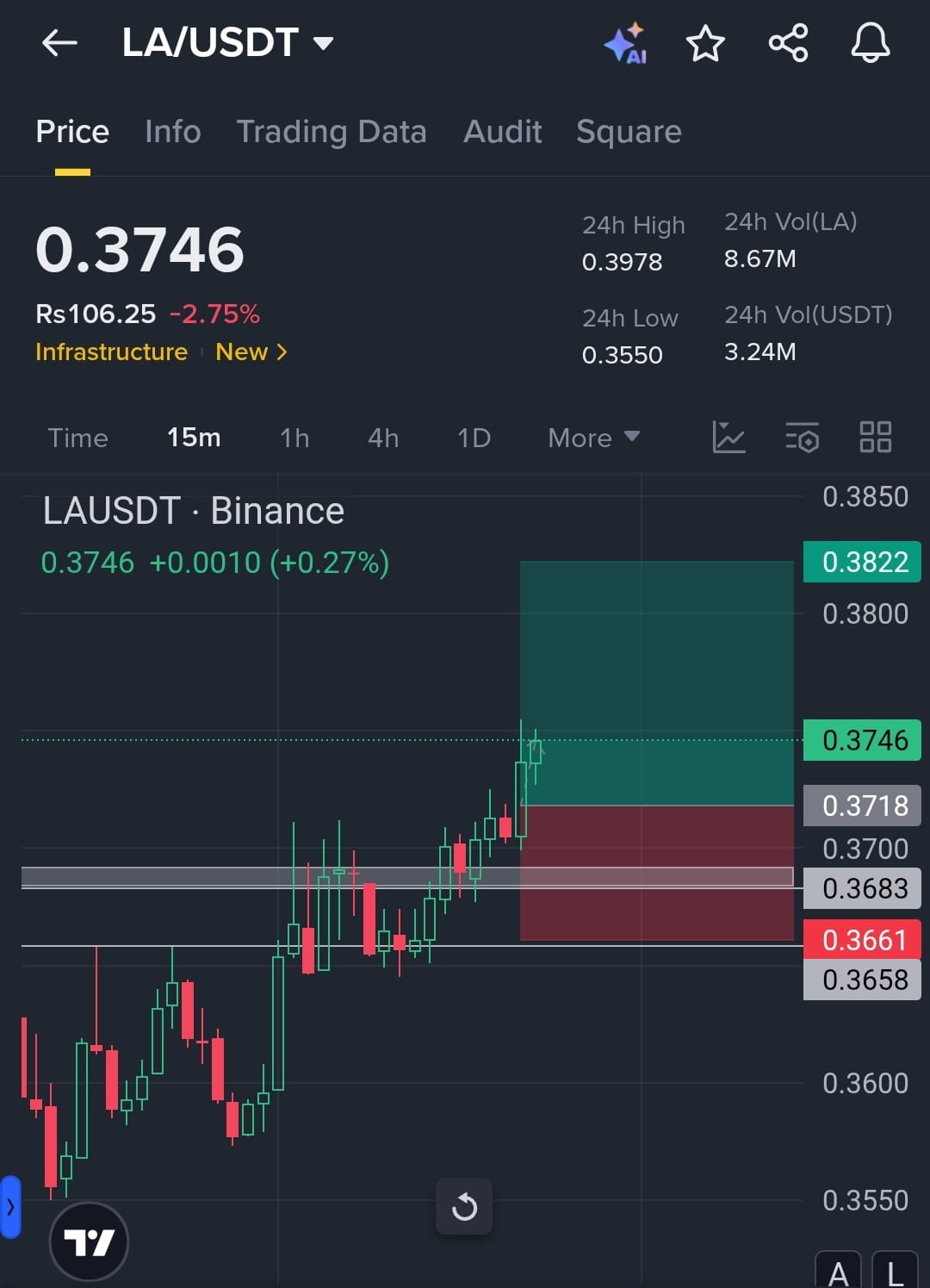The width and height of the screenshot is (930, 1288).
Task: Open the Trading Data tab
Action: [x=332, y=132]
